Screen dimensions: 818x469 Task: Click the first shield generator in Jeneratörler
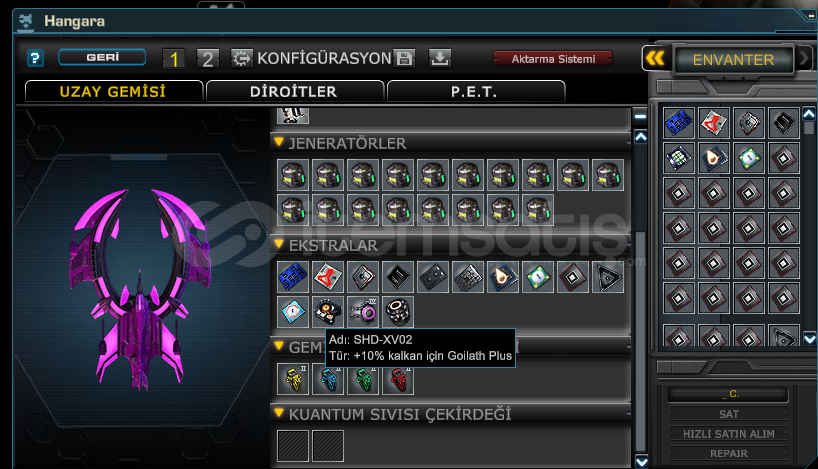click(x=293, y=175)
